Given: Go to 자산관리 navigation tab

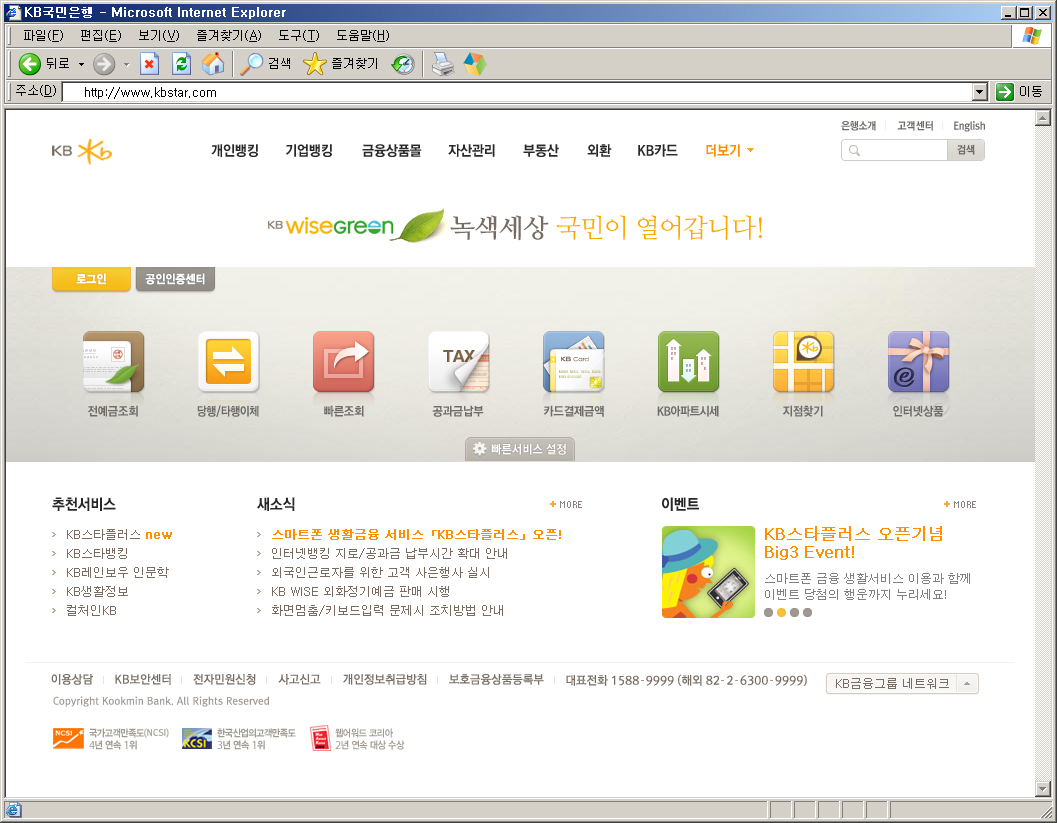Looking at the screenshot, I should 472,150.
